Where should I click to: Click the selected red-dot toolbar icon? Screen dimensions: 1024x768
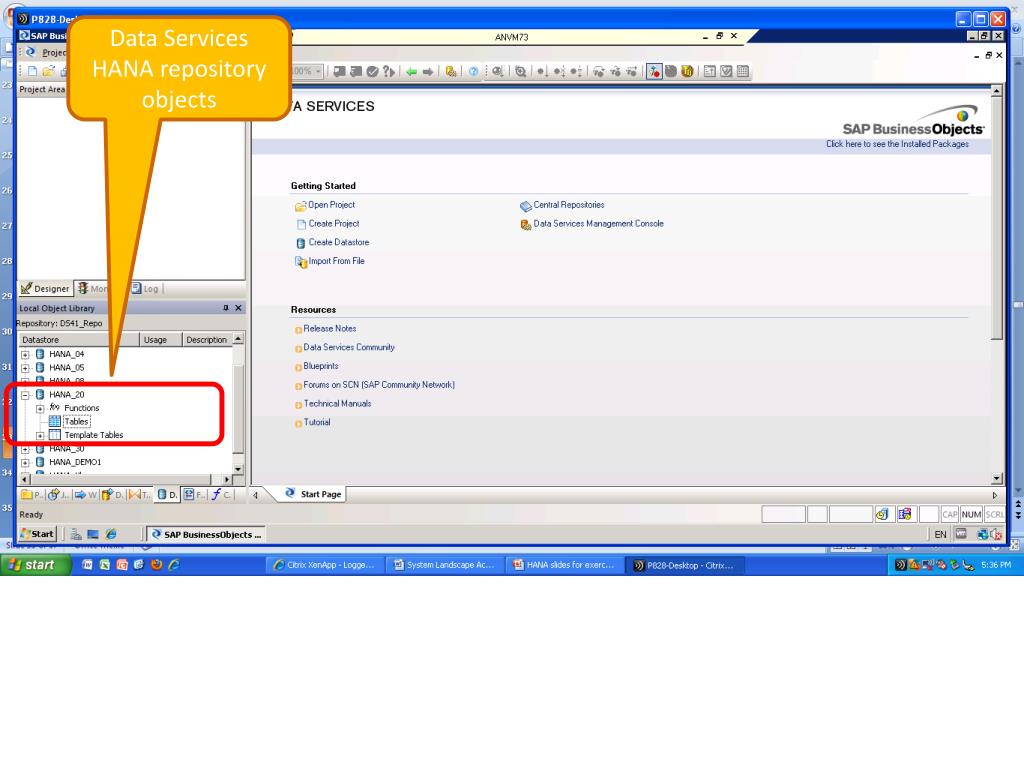coord(654,72)
